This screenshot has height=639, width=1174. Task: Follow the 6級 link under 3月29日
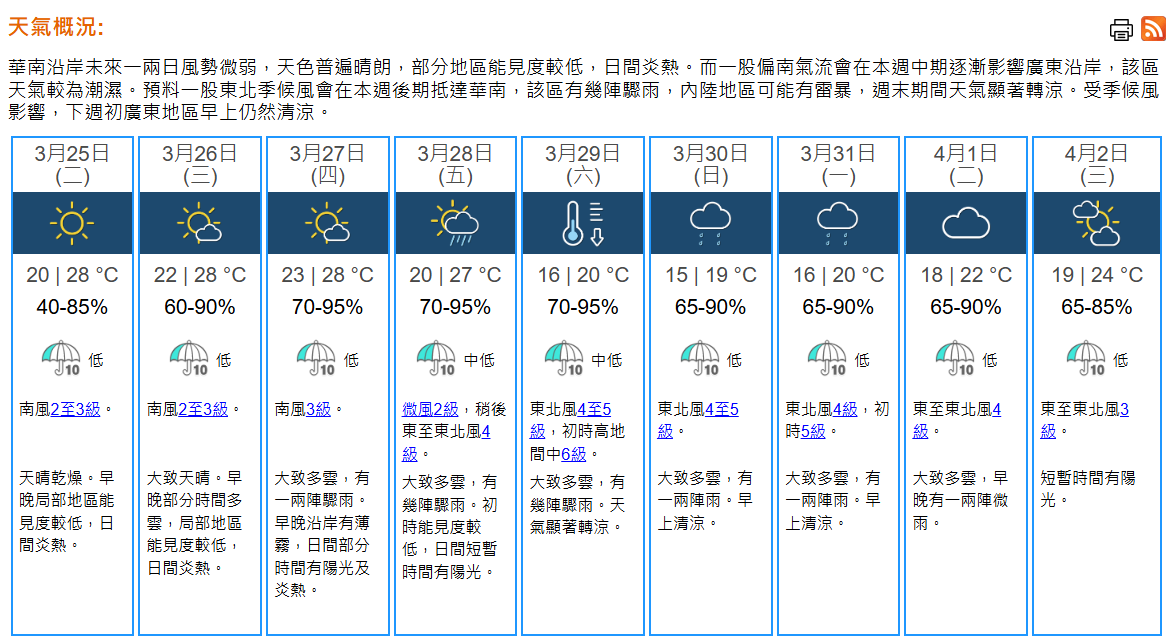click(574, 454)
